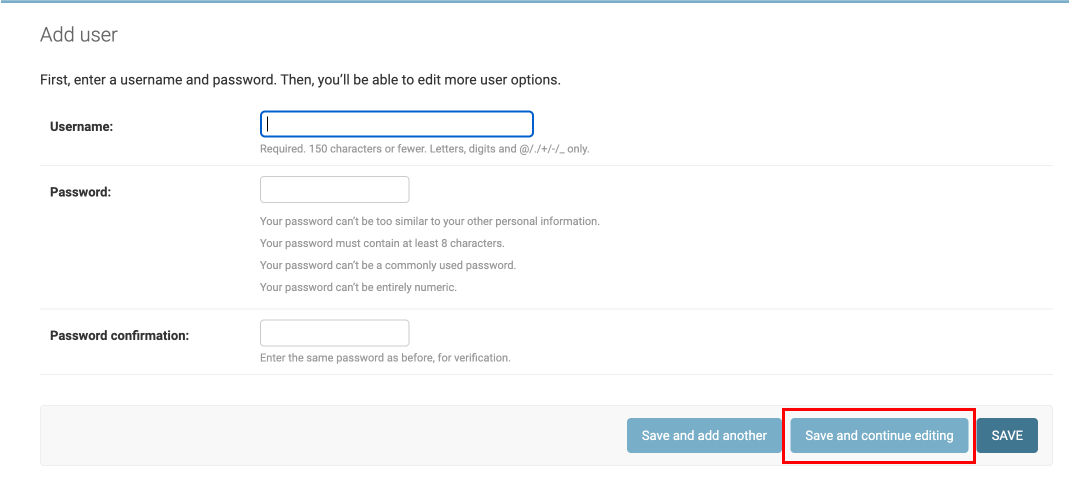The image size is (1069, 479).
Task: Click the entirely numeric password hint
Action: point(357,287)
